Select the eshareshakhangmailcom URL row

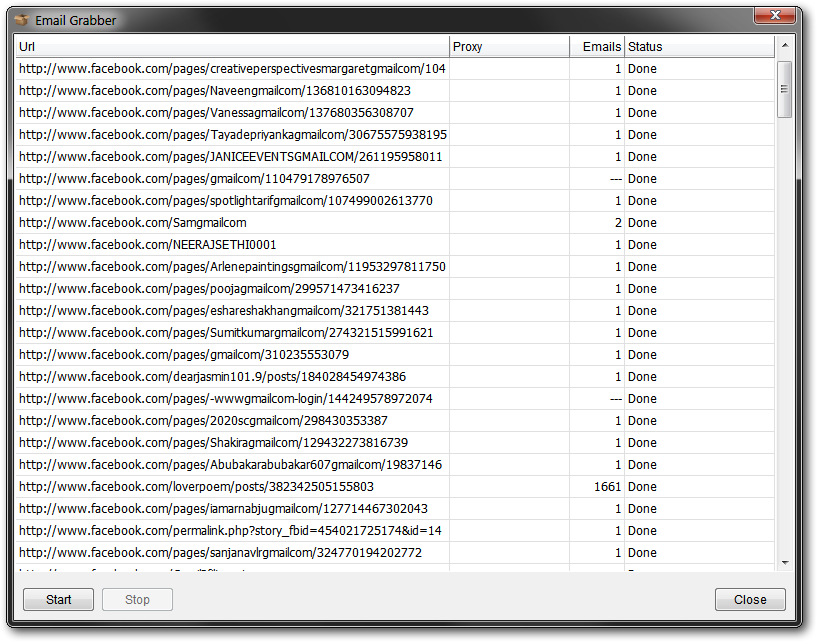395,311
